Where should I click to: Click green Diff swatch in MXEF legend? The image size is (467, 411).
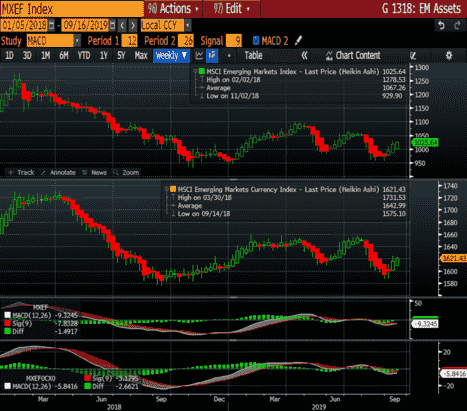[7, 331]
